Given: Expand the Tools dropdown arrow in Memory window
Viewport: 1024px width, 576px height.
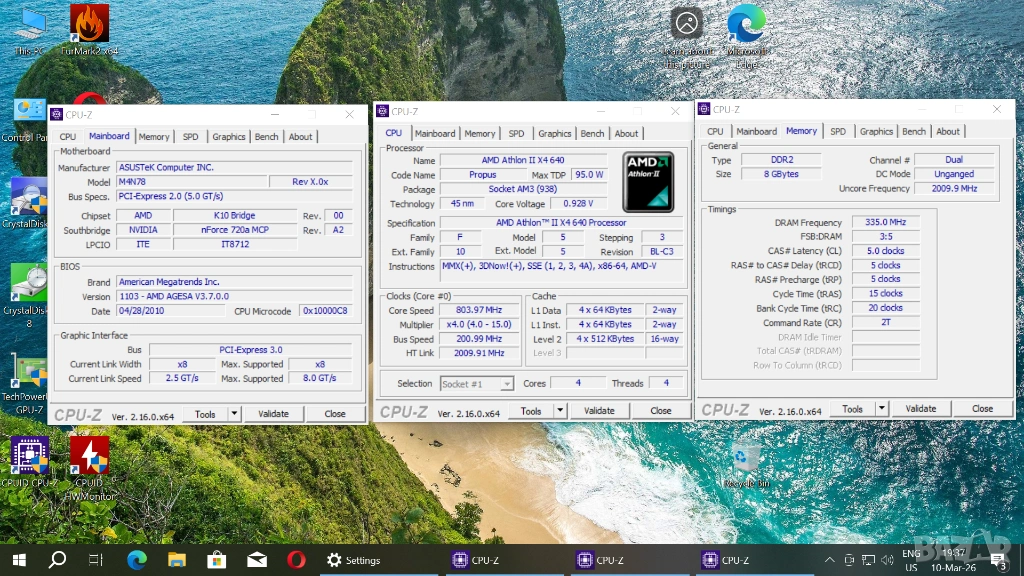Looking at the screenshot, I should [x=881, y=408].
